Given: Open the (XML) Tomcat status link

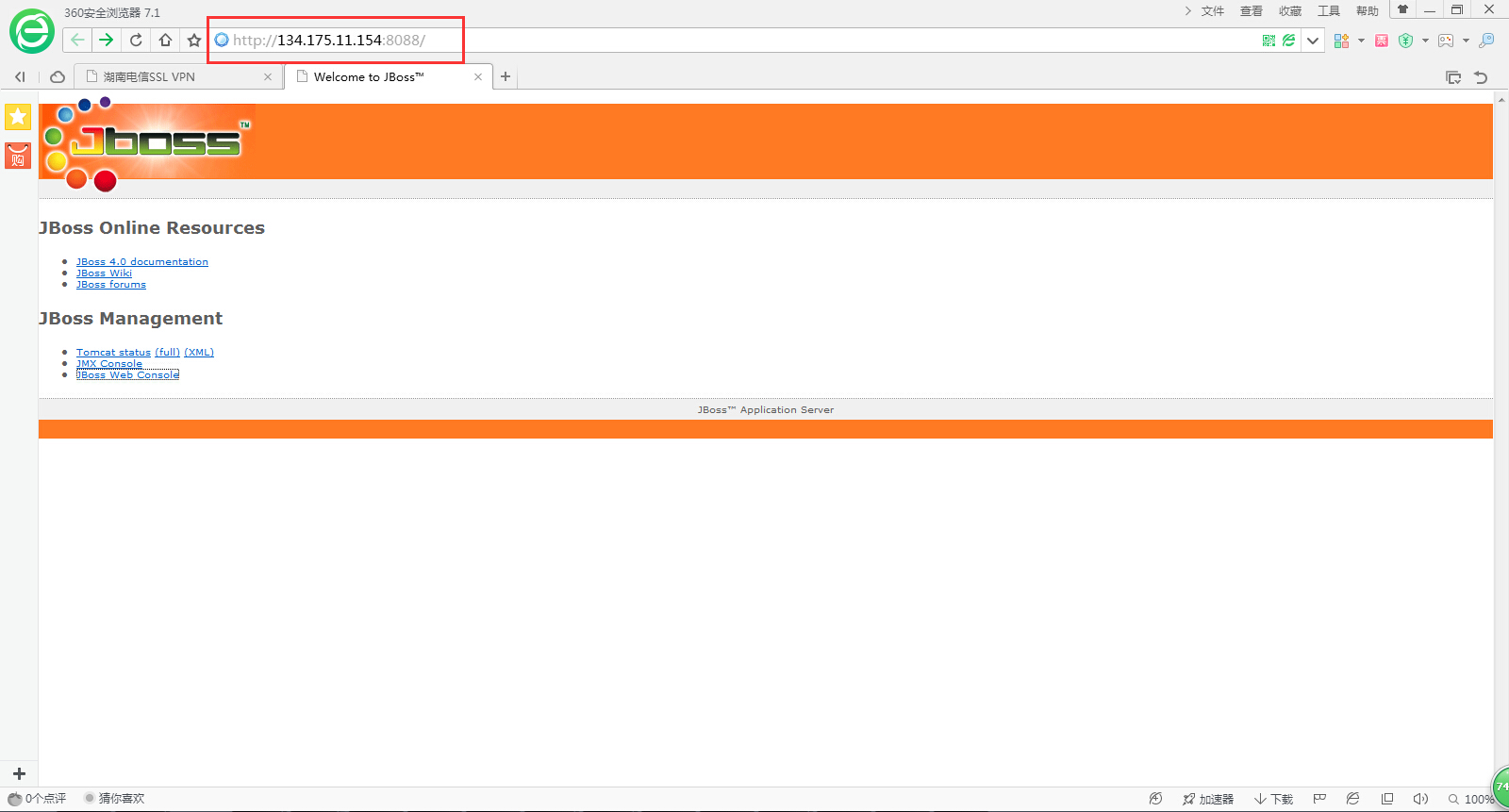Looking at the screenshot, I should [199, 353].
